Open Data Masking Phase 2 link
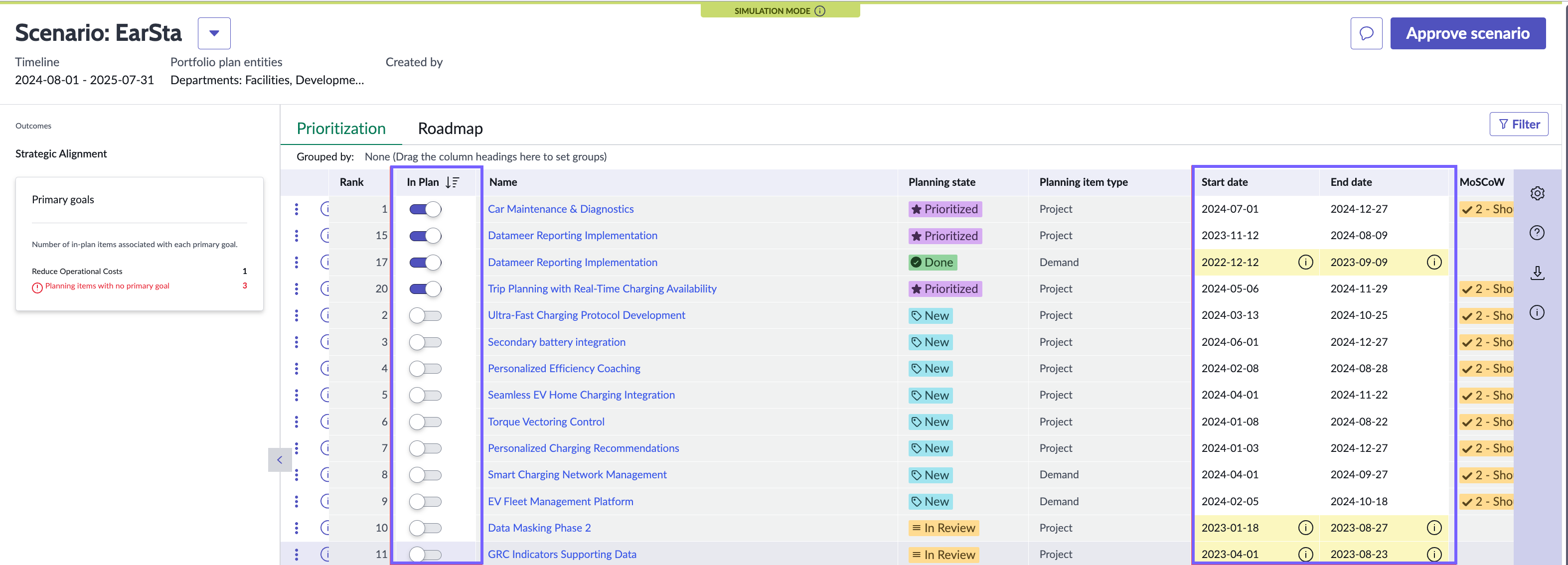This screenshot has width=1568, height=565. [539, 528]
